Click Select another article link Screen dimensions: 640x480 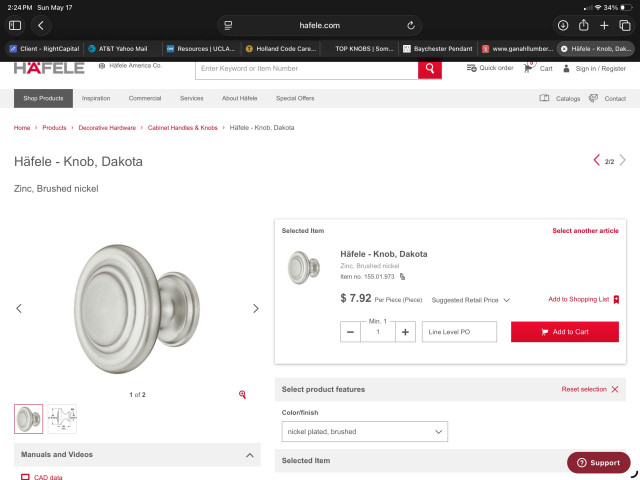585,231
